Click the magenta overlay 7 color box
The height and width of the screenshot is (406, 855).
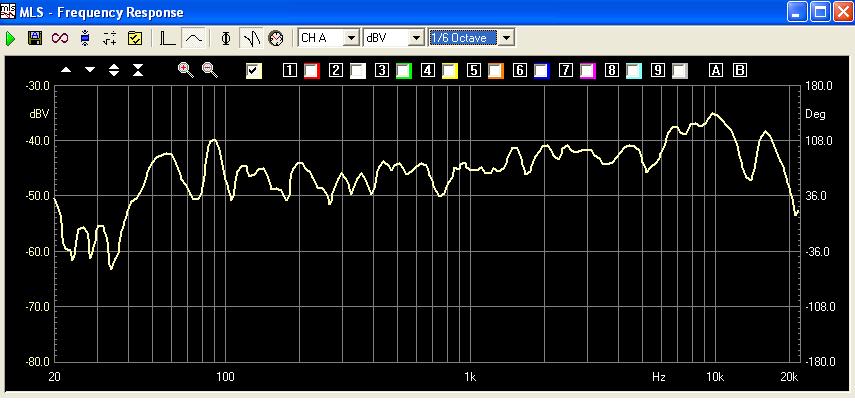(x=588, y=70)
